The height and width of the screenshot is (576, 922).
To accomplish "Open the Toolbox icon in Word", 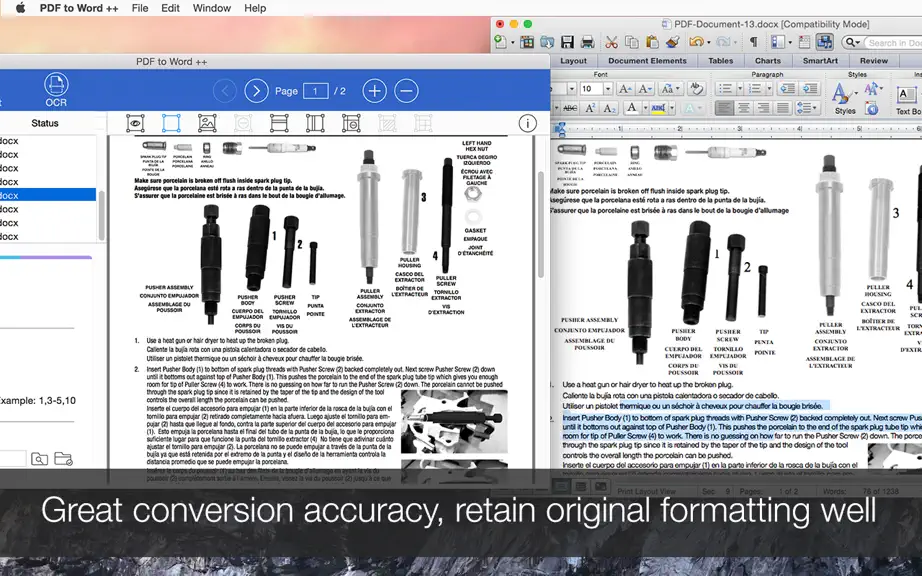I will click(x=804, y=42).
